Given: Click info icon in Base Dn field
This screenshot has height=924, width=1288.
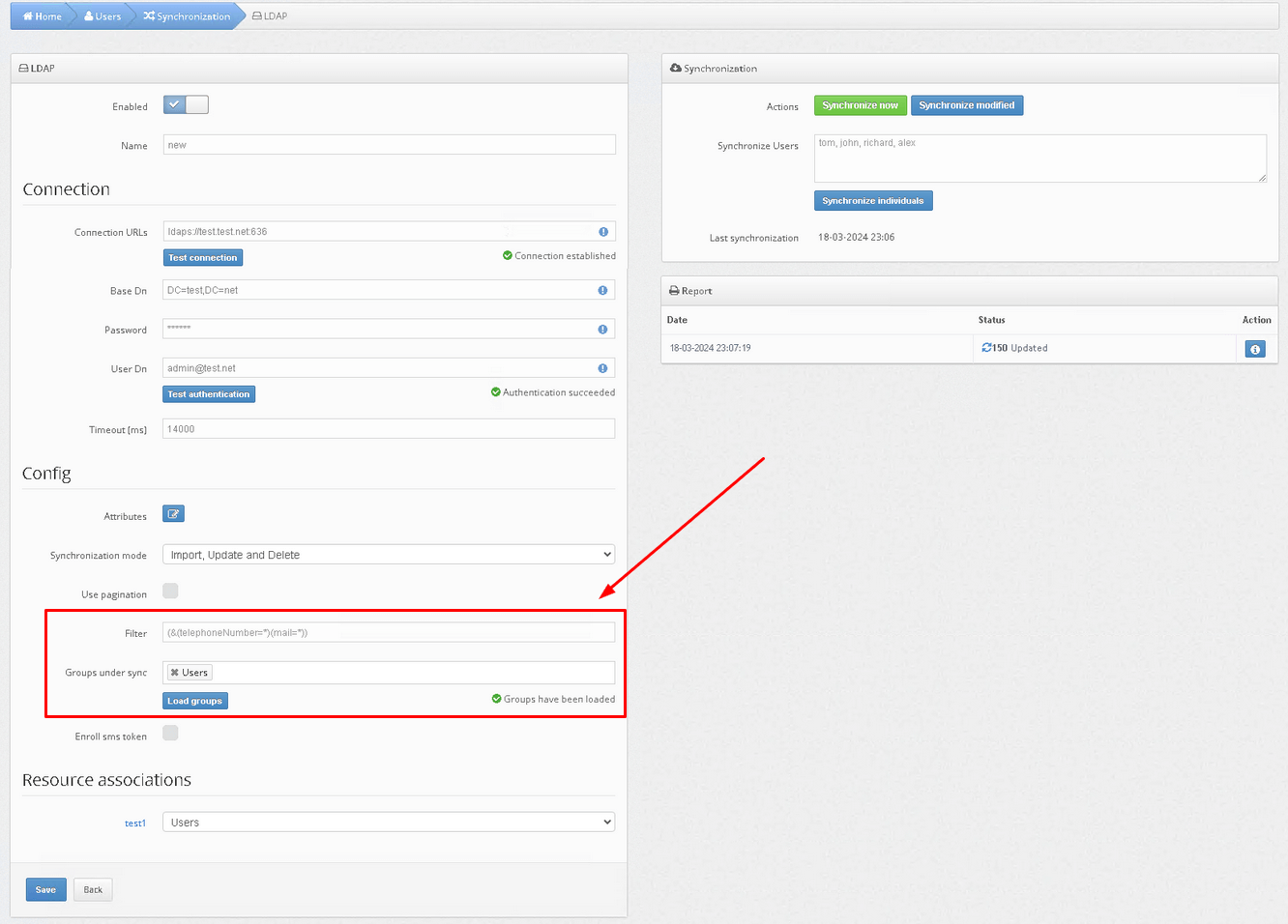Looking at the screenshot, I should tap(602, 290).
